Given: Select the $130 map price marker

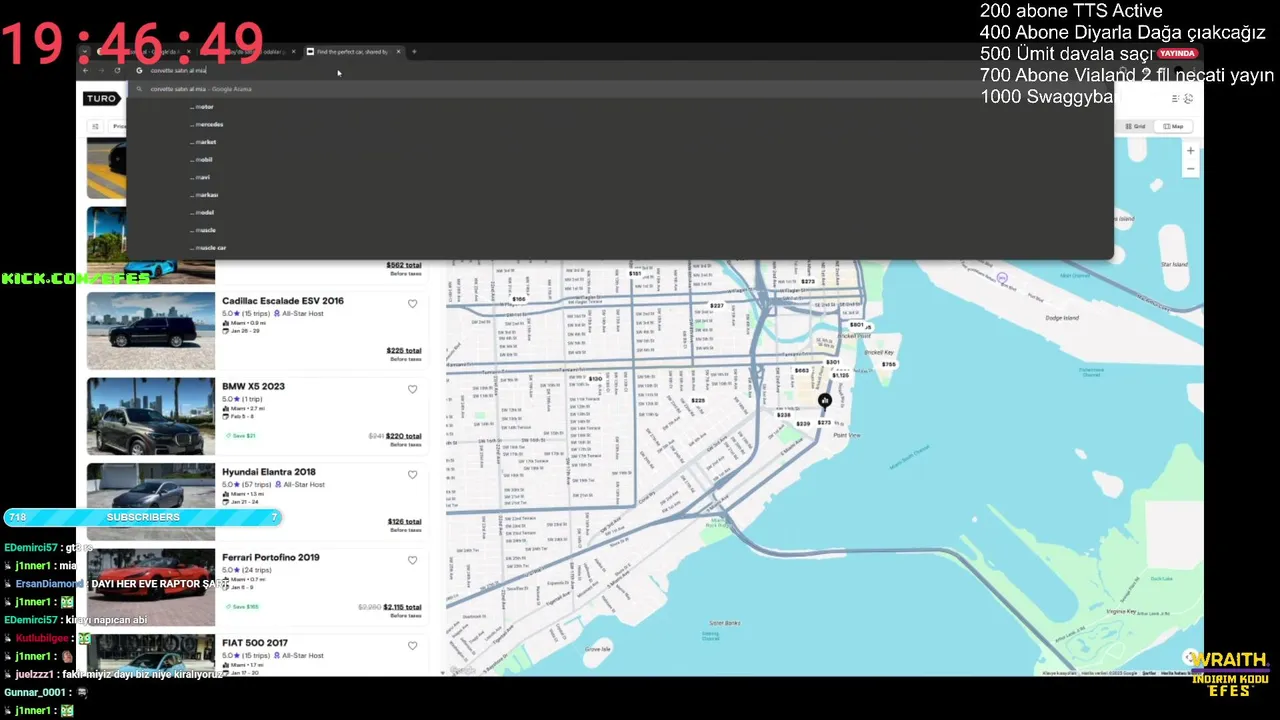Looking at the screenshot, I should pos(595,379).
